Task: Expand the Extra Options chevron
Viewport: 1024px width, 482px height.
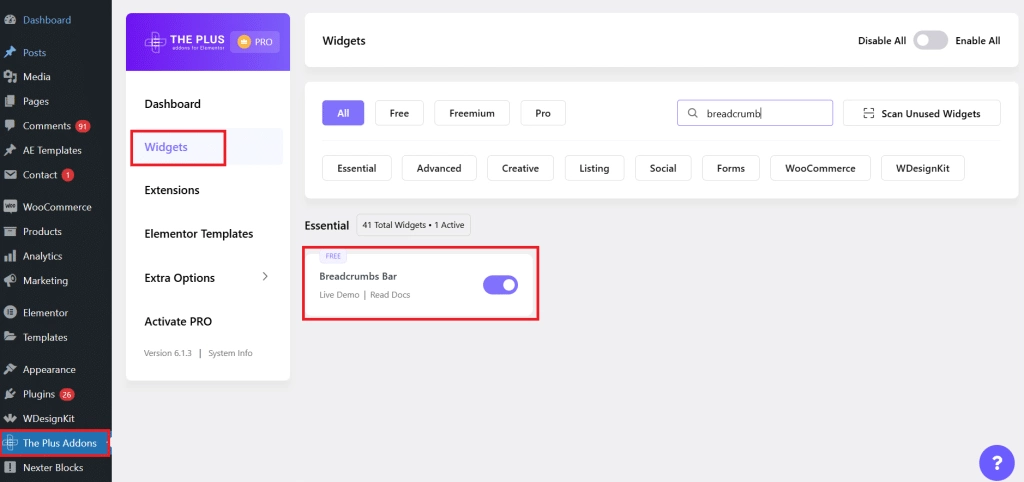Action: point(264,276)
